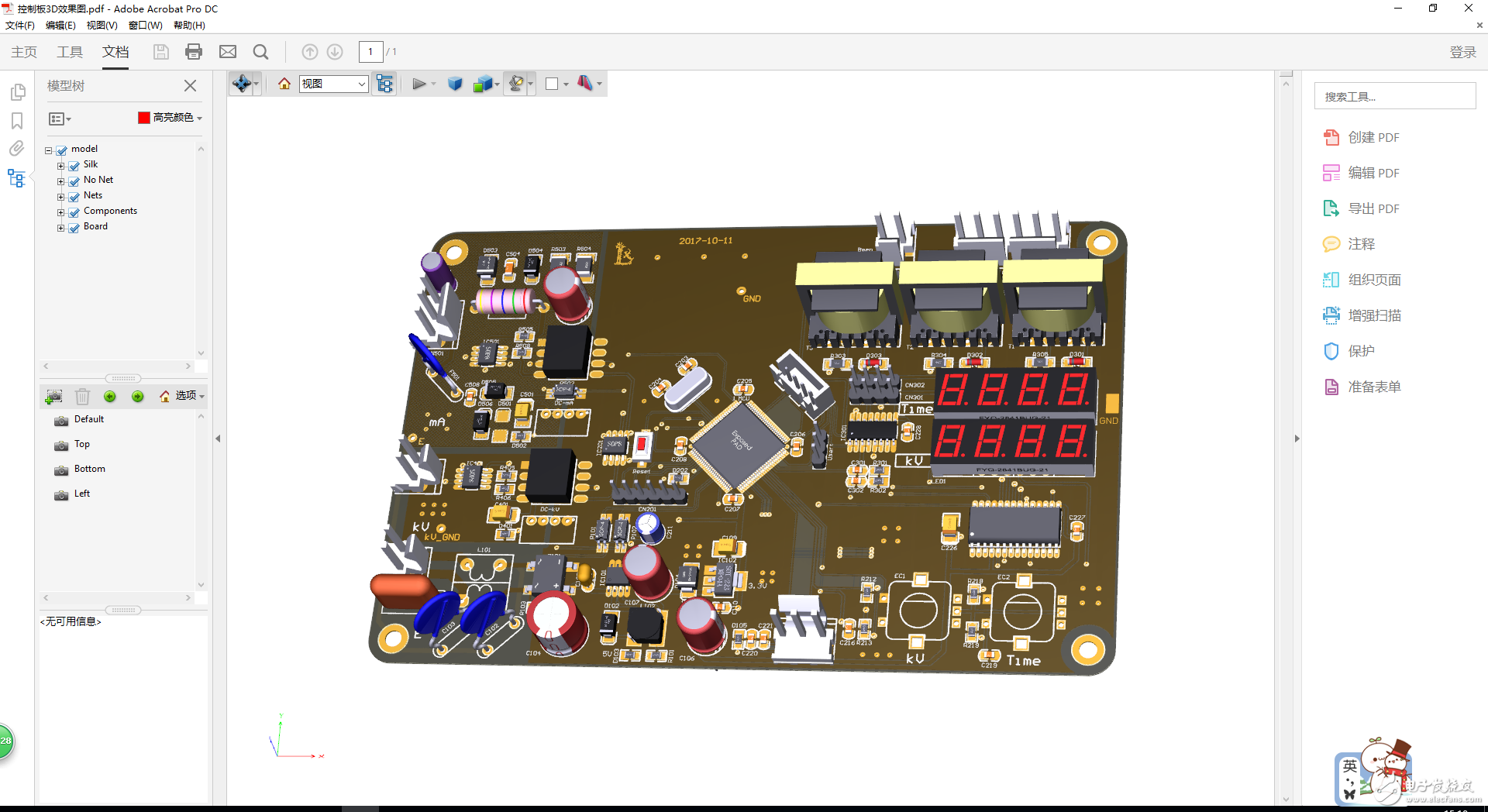Image resolution: width=1488 pixels, height=812 pixels.
Task: Expand the Nets tree node
Action: [x=62, y=195]
